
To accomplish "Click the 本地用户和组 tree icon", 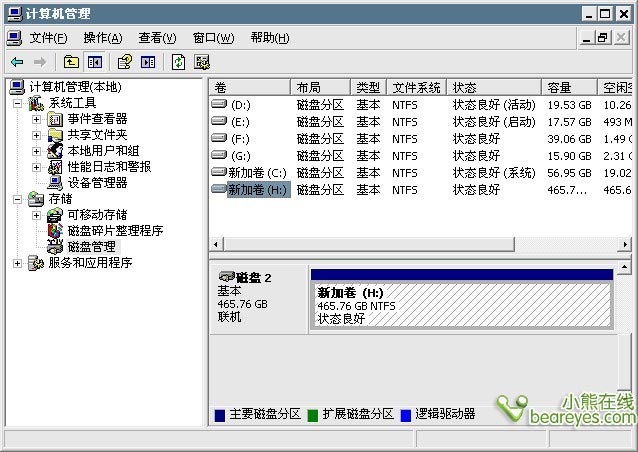I will coord(55,151).
